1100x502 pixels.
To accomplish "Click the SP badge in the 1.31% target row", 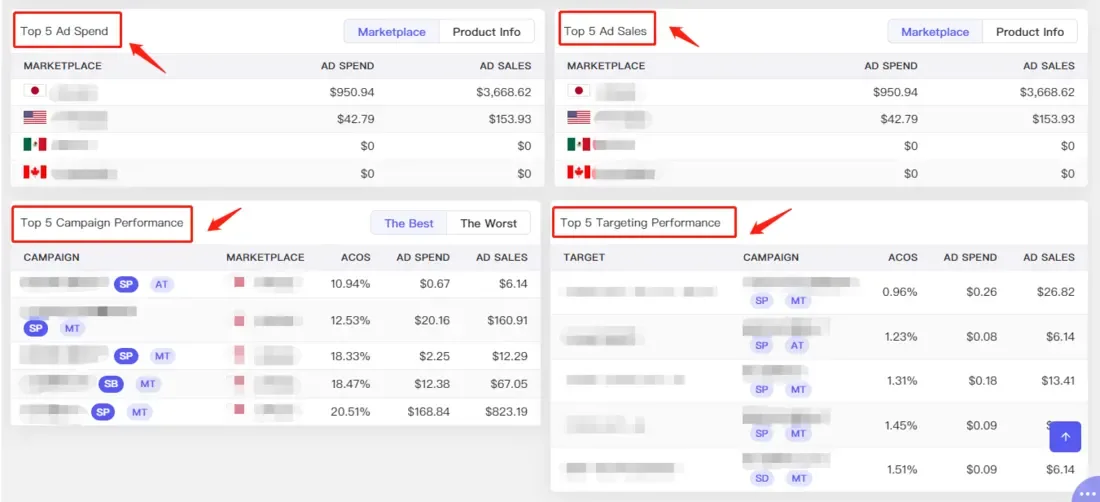I will [762, 389].
